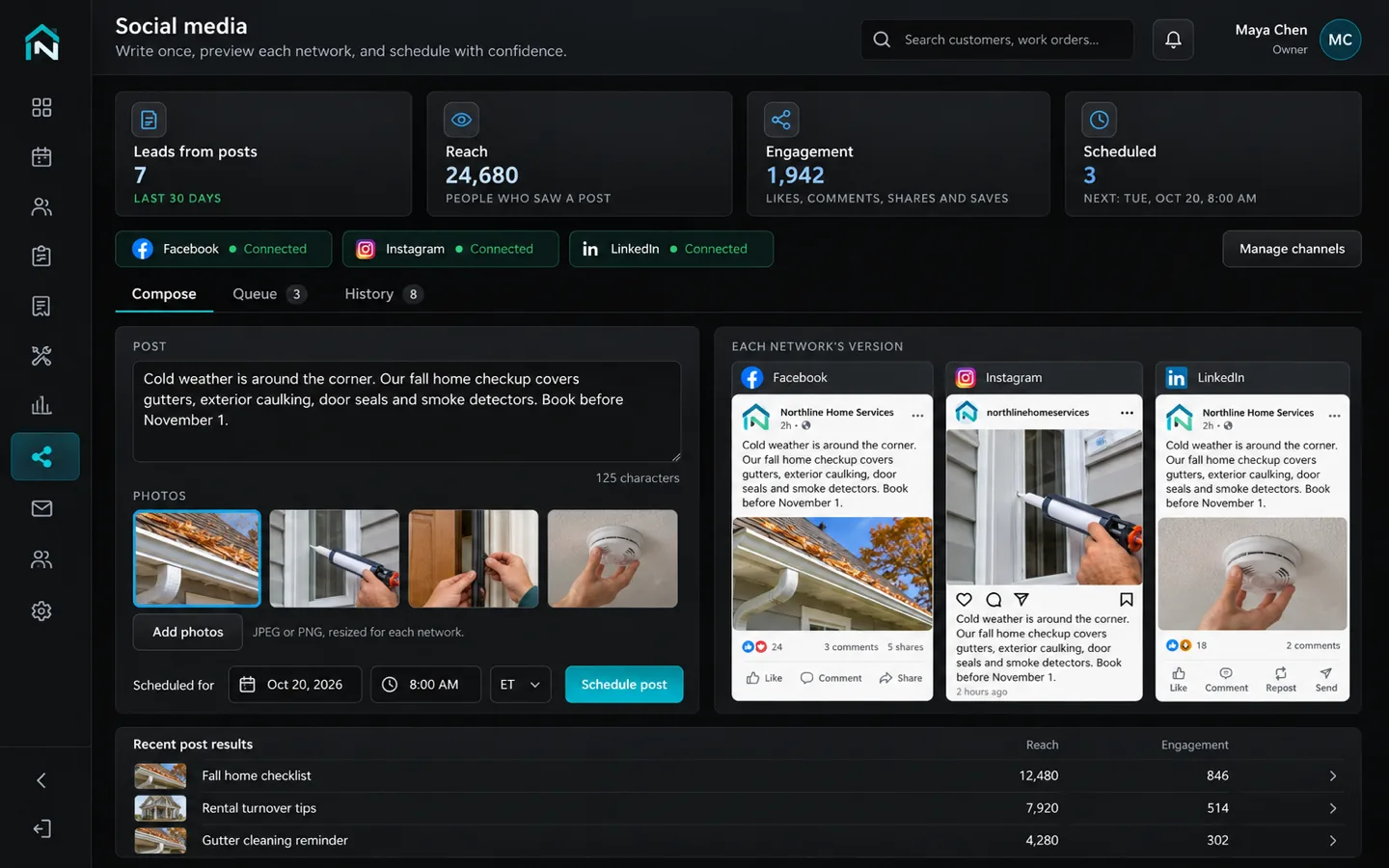Viewport: 1389px width, 868px height.
Task: Click Like in Facebook preview
Action: coord(764,678)
